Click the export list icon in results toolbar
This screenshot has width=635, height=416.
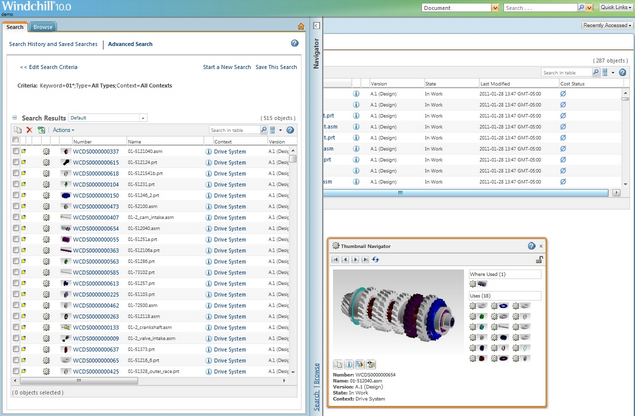tap(40, 130)
